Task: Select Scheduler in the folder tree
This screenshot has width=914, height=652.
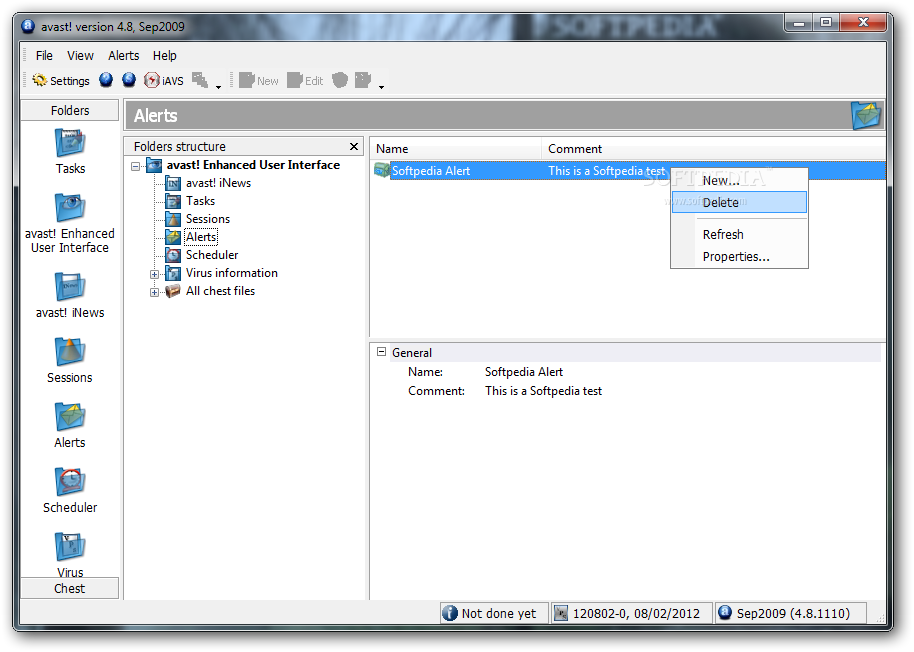Action: click(x=212, y=255)
